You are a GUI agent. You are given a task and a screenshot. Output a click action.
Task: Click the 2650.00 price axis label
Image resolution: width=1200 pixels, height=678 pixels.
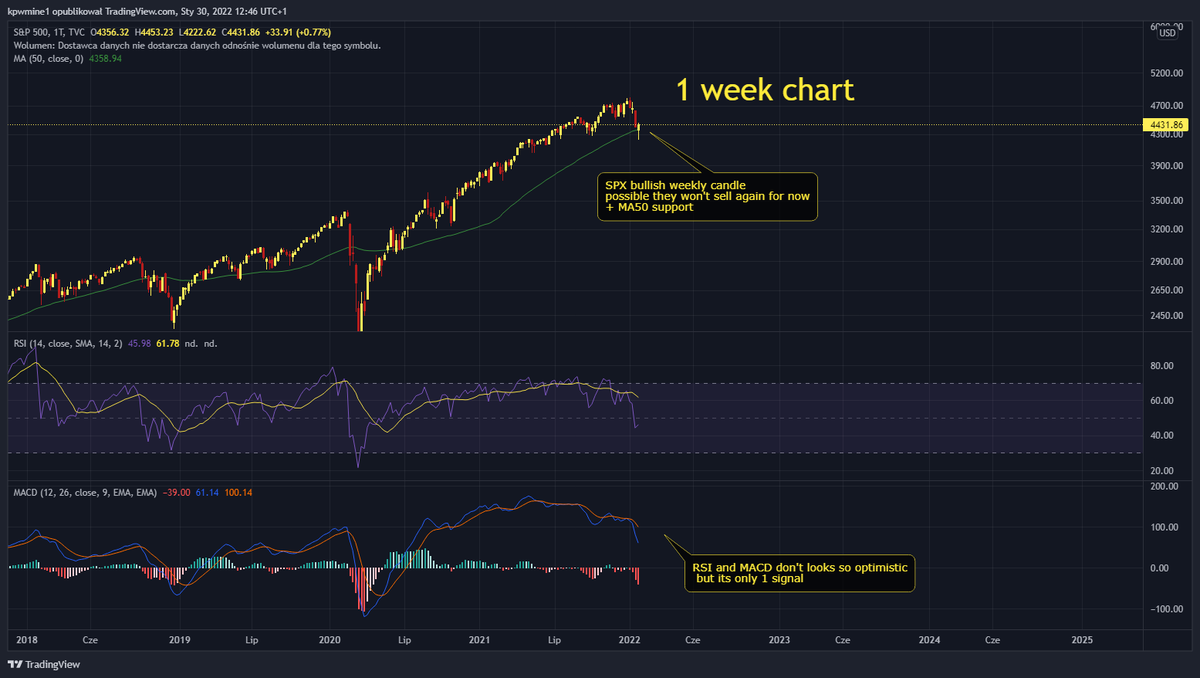(1165, 291)
